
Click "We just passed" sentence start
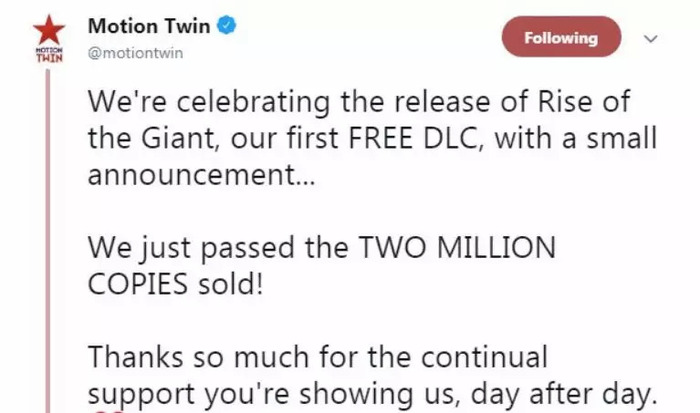pyautogui.click(x=191, y=249)
